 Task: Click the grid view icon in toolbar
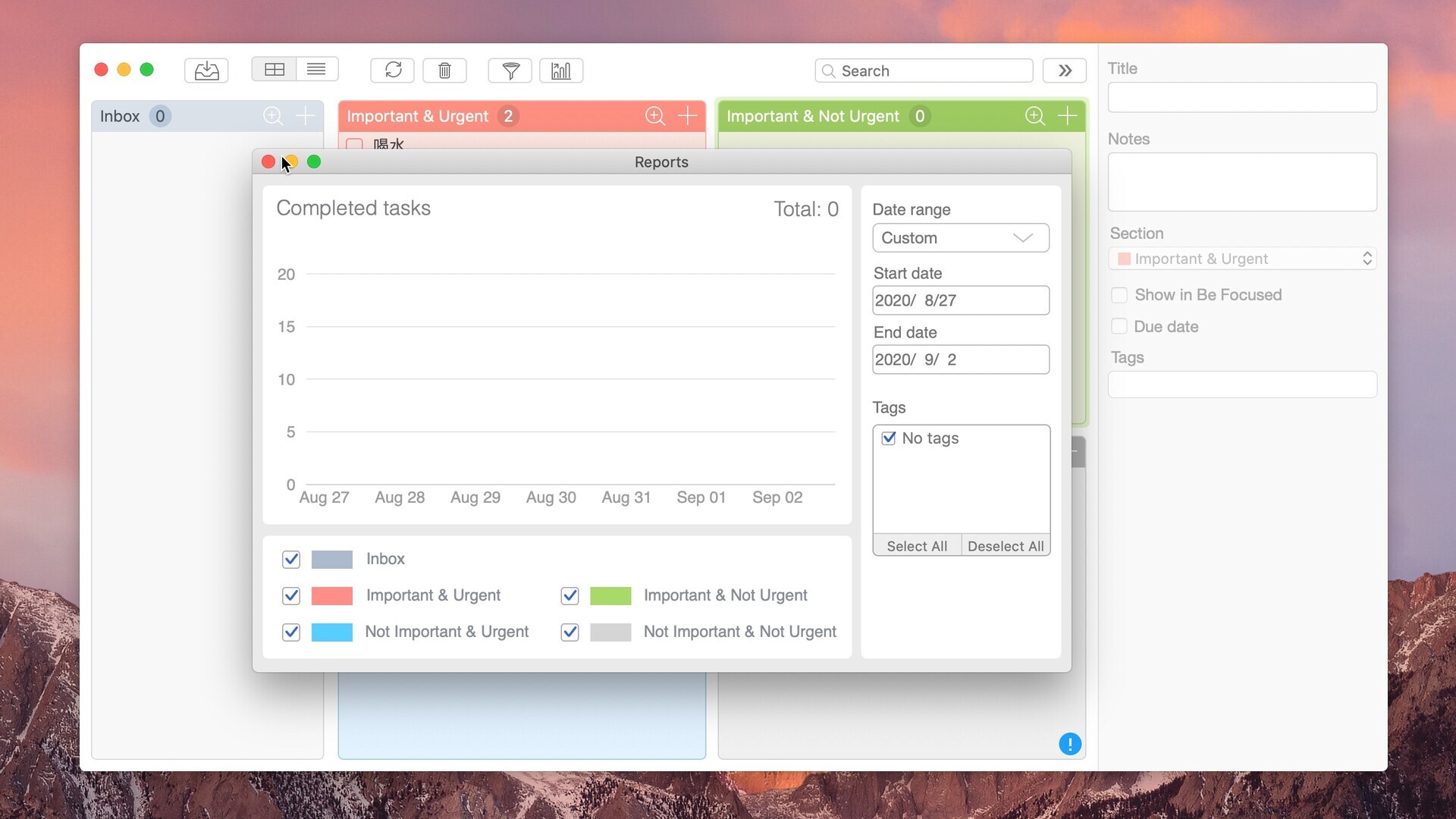(x=273, y=69)
